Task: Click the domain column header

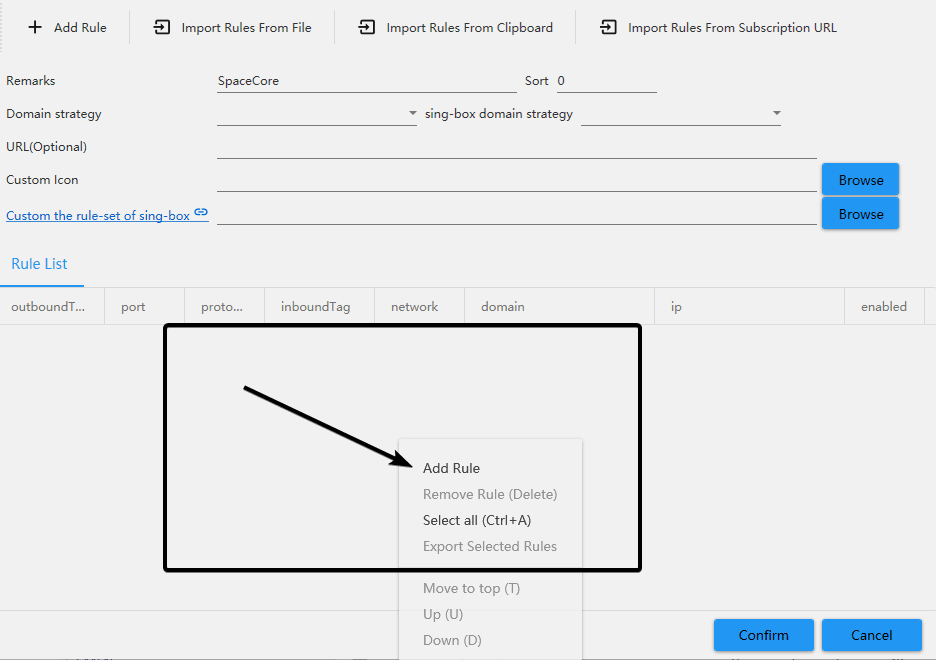Action: (x=503, y=307)
